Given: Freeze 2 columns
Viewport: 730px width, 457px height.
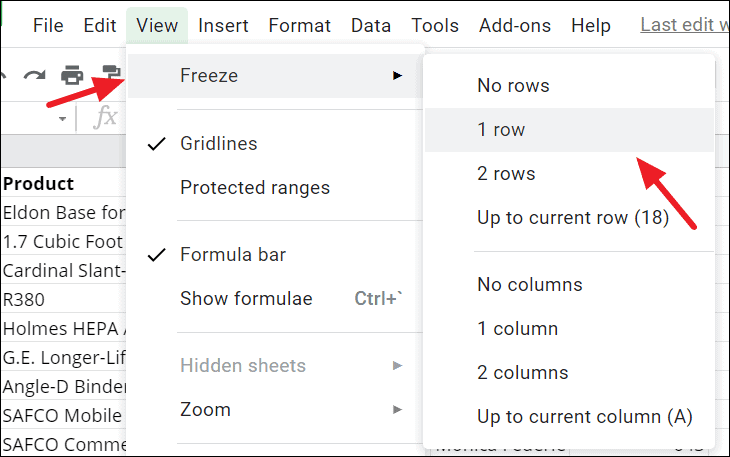Looking at the screenshot, I should [x=522, y=373].
